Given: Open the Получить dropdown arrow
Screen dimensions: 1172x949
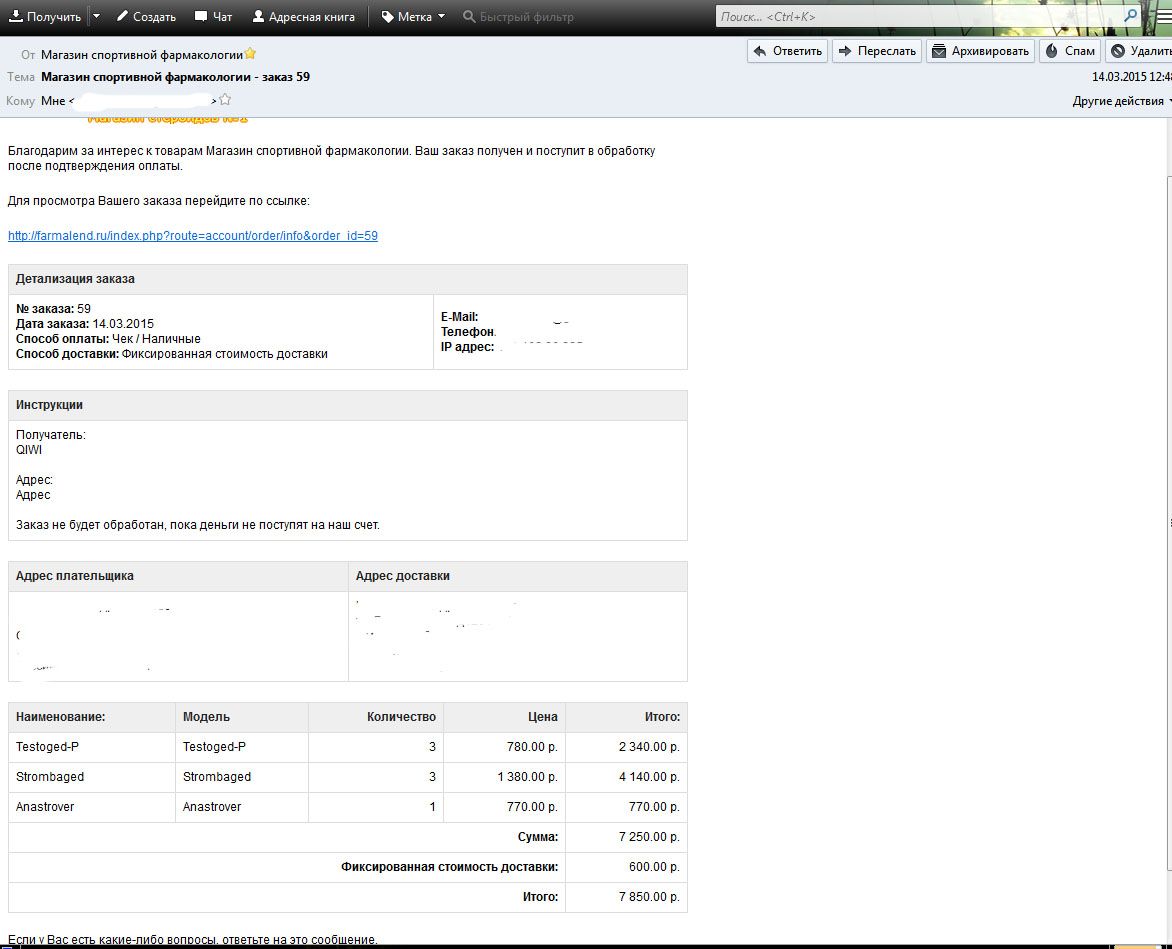Looking at the screenshot, I should 96,17.
